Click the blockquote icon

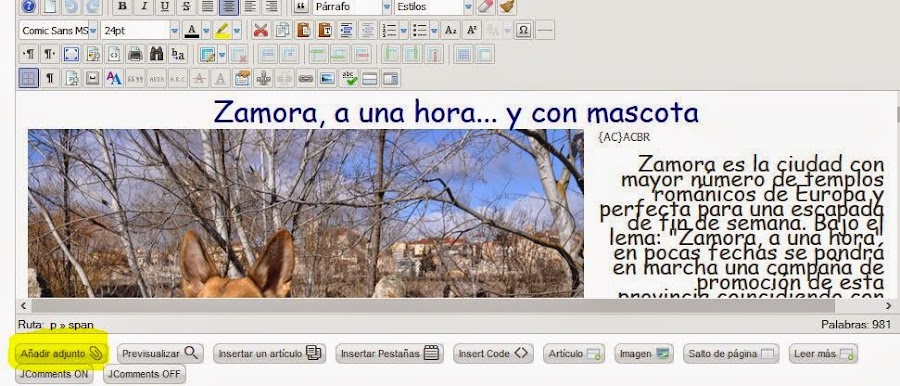[300, 6]
